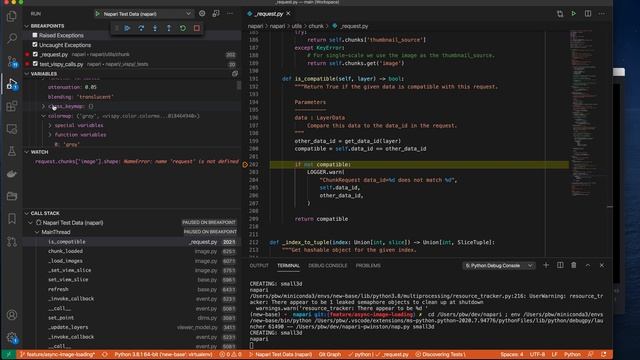Expand special variables node

point(50,125)
